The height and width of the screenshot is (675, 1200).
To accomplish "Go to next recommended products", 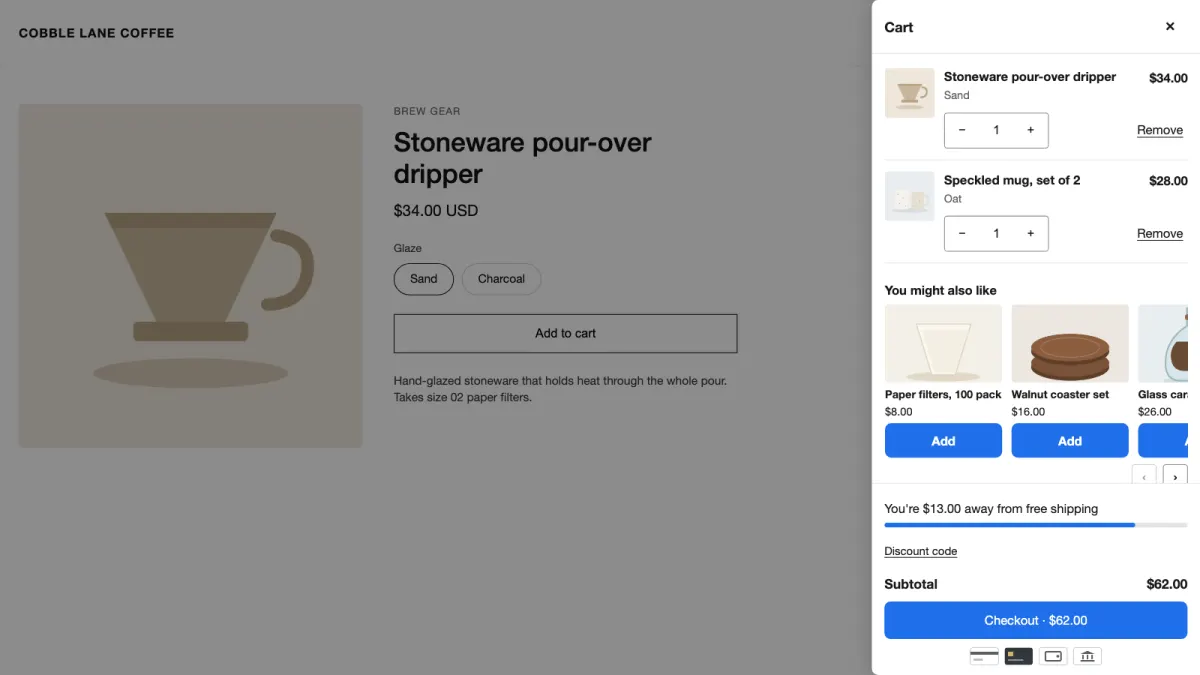I will tap(1175, 476).
